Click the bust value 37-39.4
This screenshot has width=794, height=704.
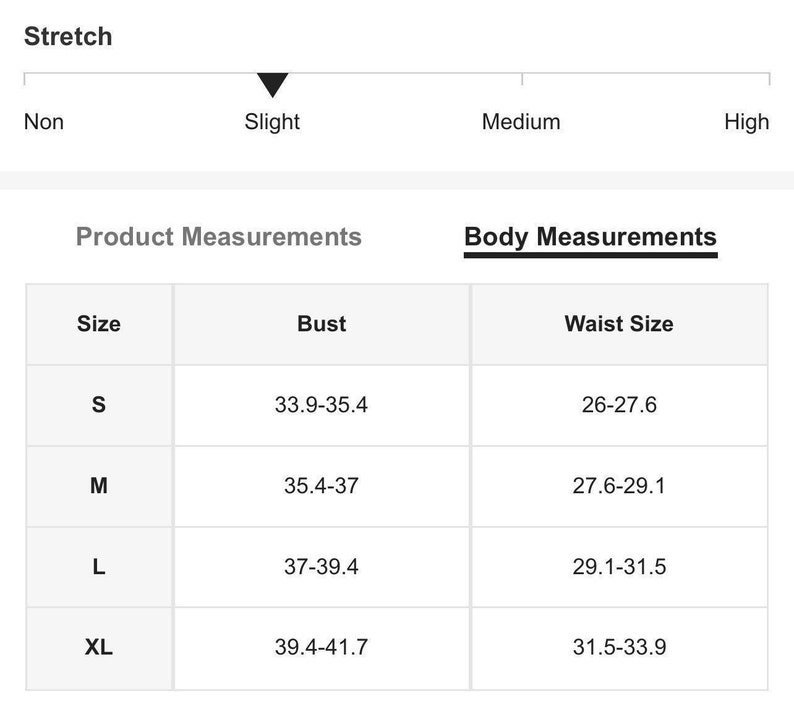[x=321, y=566]
